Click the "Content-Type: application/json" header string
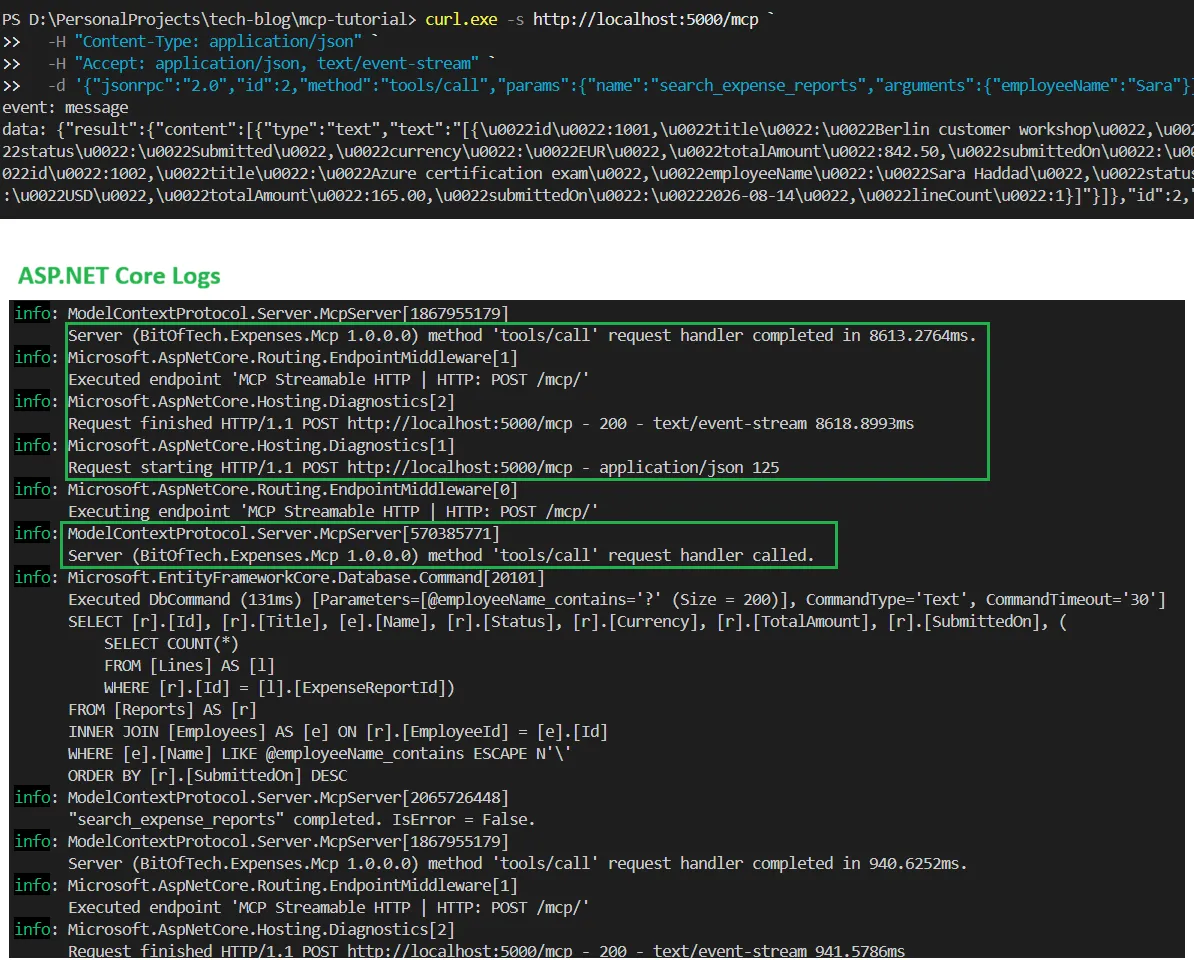 coord(219,41)
